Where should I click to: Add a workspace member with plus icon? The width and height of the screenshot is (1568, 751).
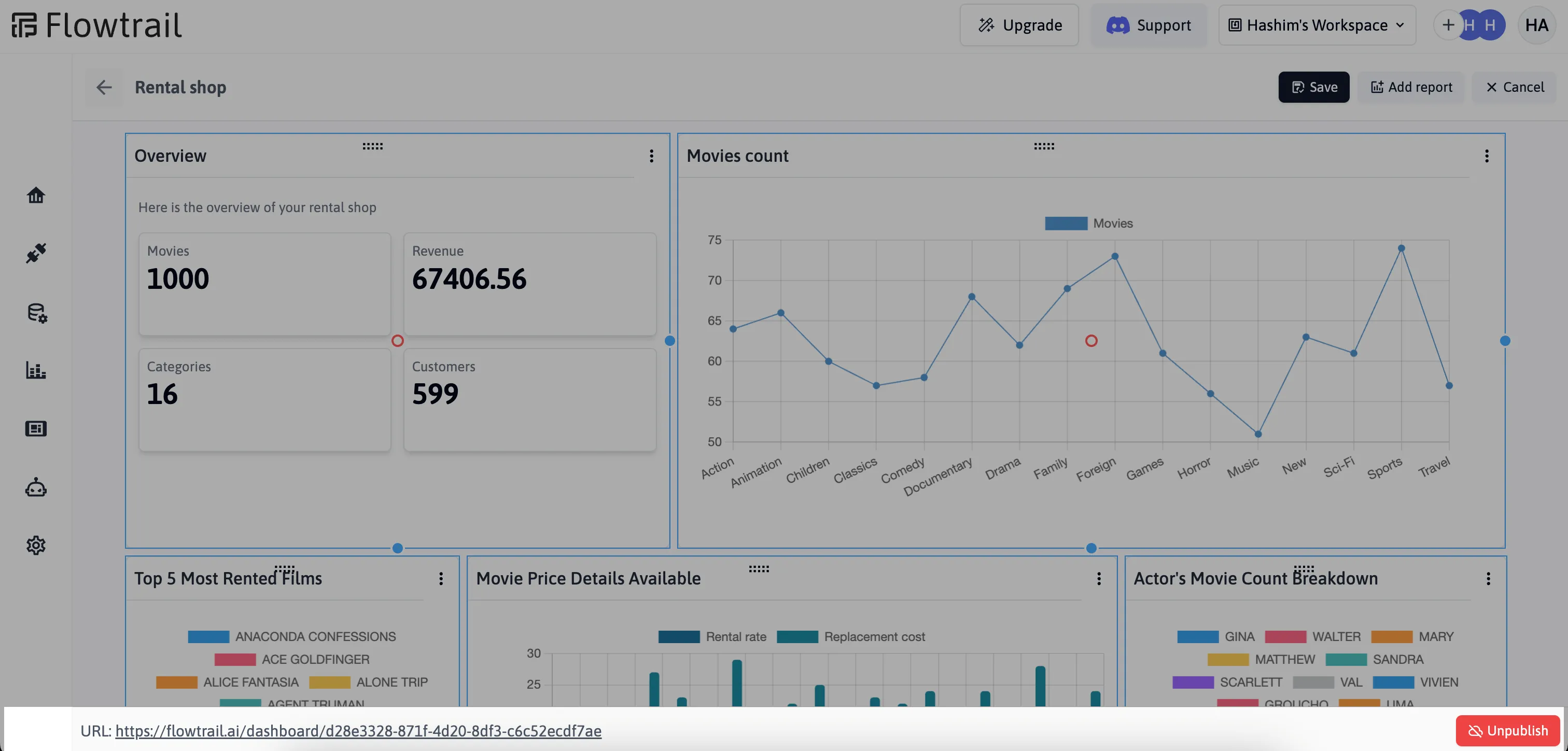1448,25
